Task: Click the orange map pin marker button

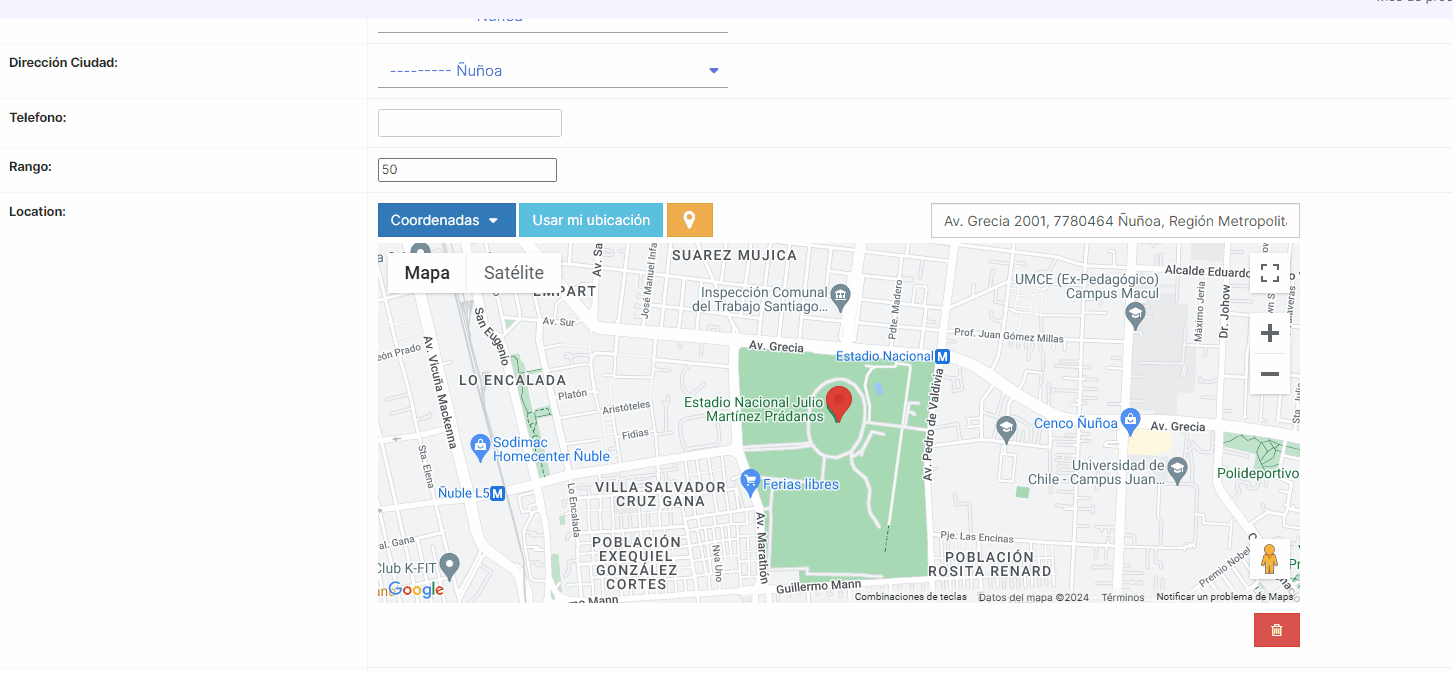Action: (x=689, y=220)
